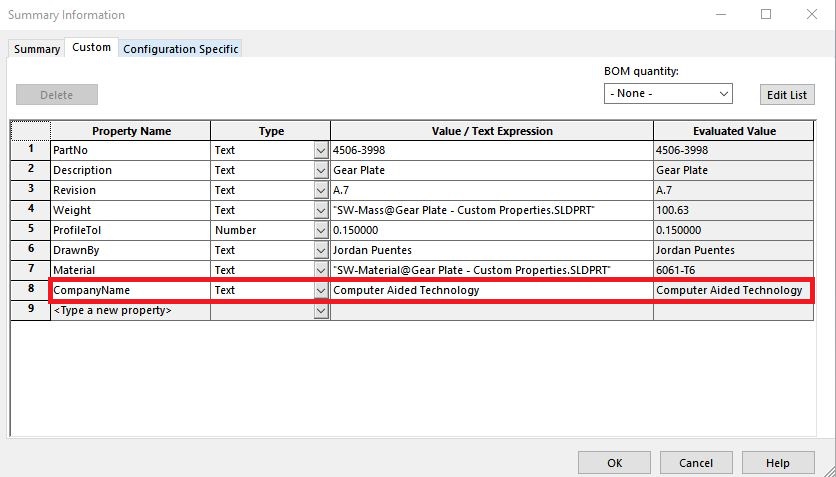Open Type dropdown in new property row
This screenshot has width=836, height=477.
click(320, 311)
